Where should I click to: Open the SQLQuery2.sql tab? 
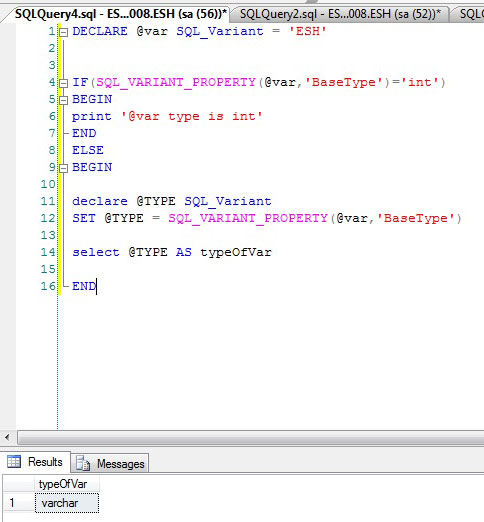(x=340, y=14)
